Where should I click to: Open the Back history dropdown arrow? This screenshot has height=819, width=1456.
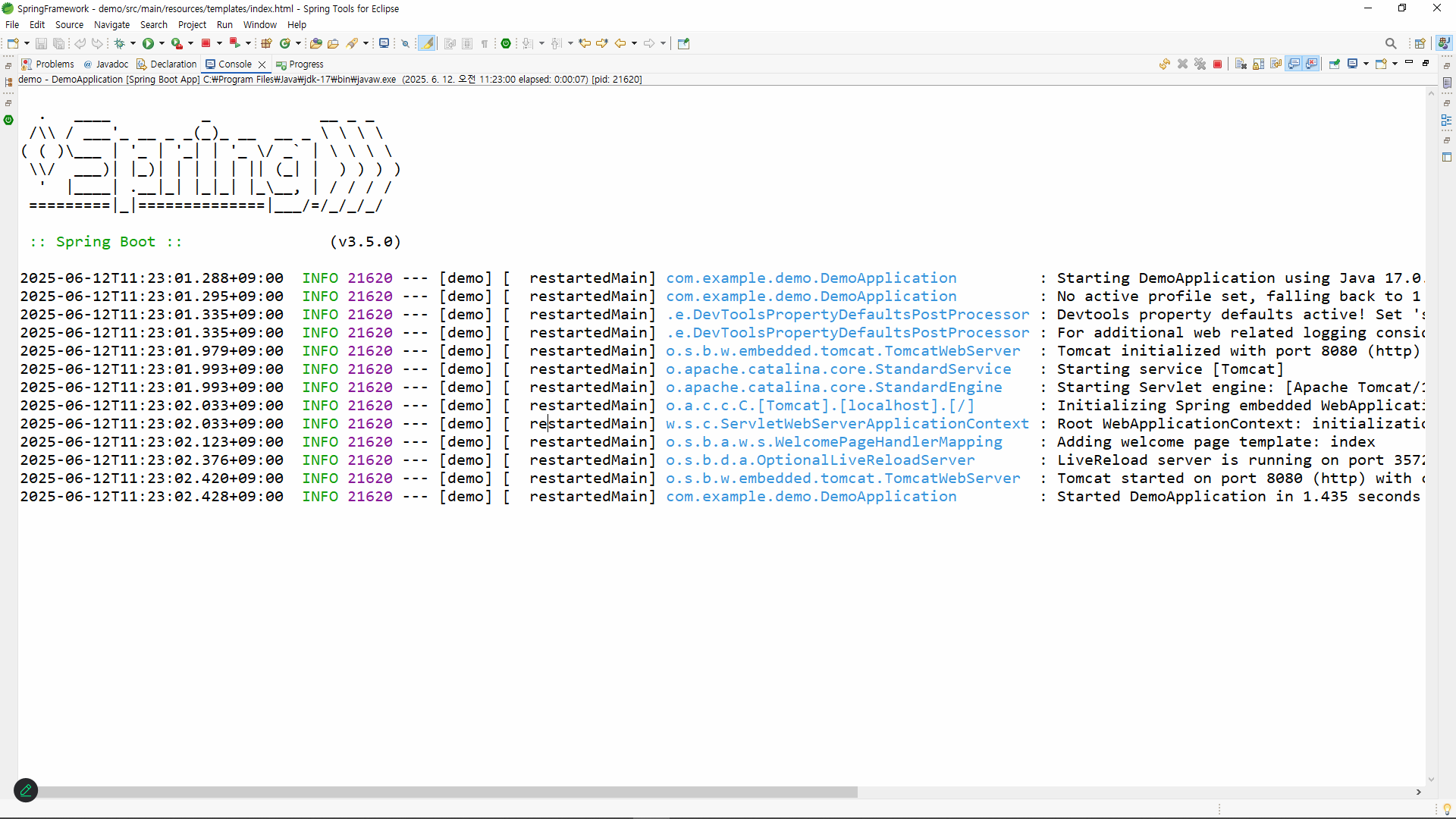[634, 43]
